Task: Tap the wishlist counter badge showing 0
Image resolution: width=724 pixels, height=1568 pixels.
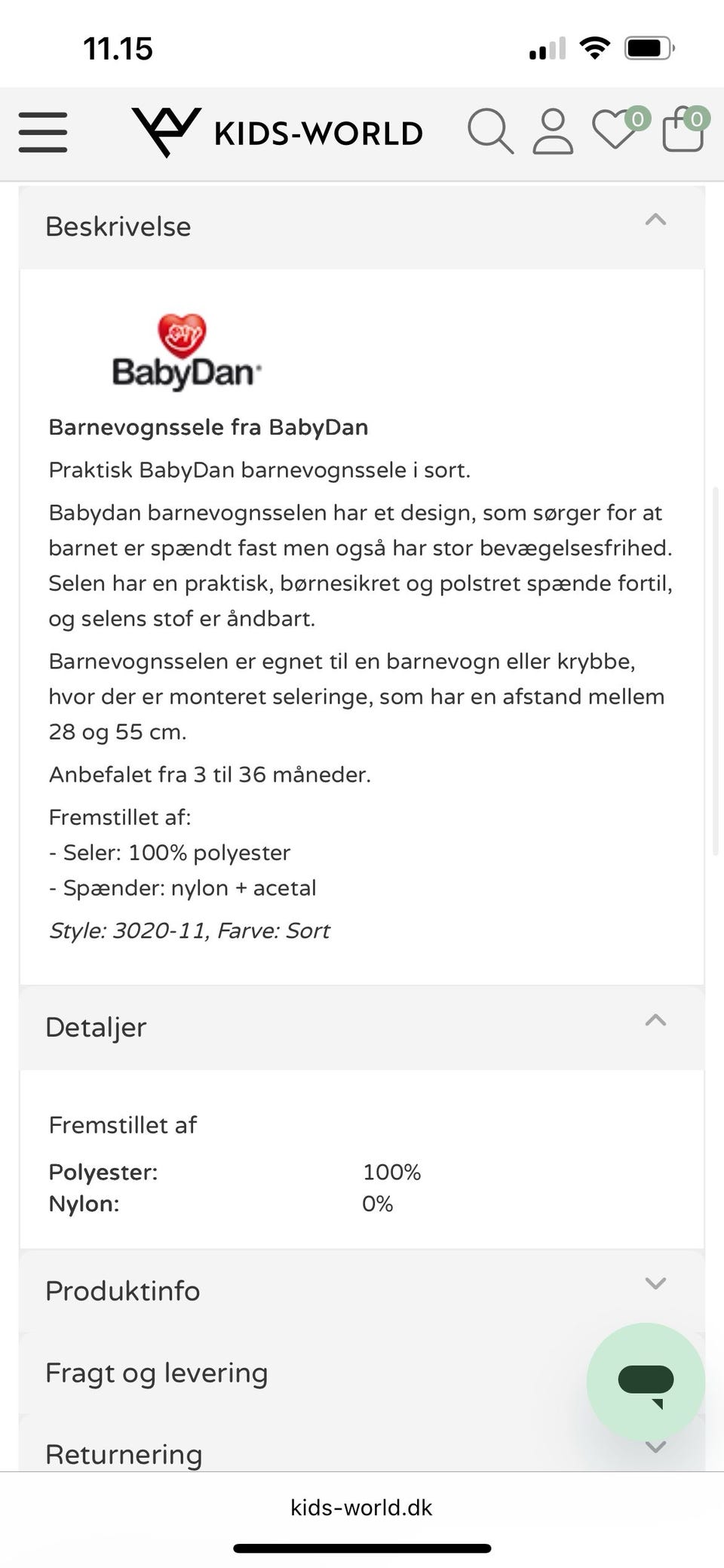Action: (637, 118)
